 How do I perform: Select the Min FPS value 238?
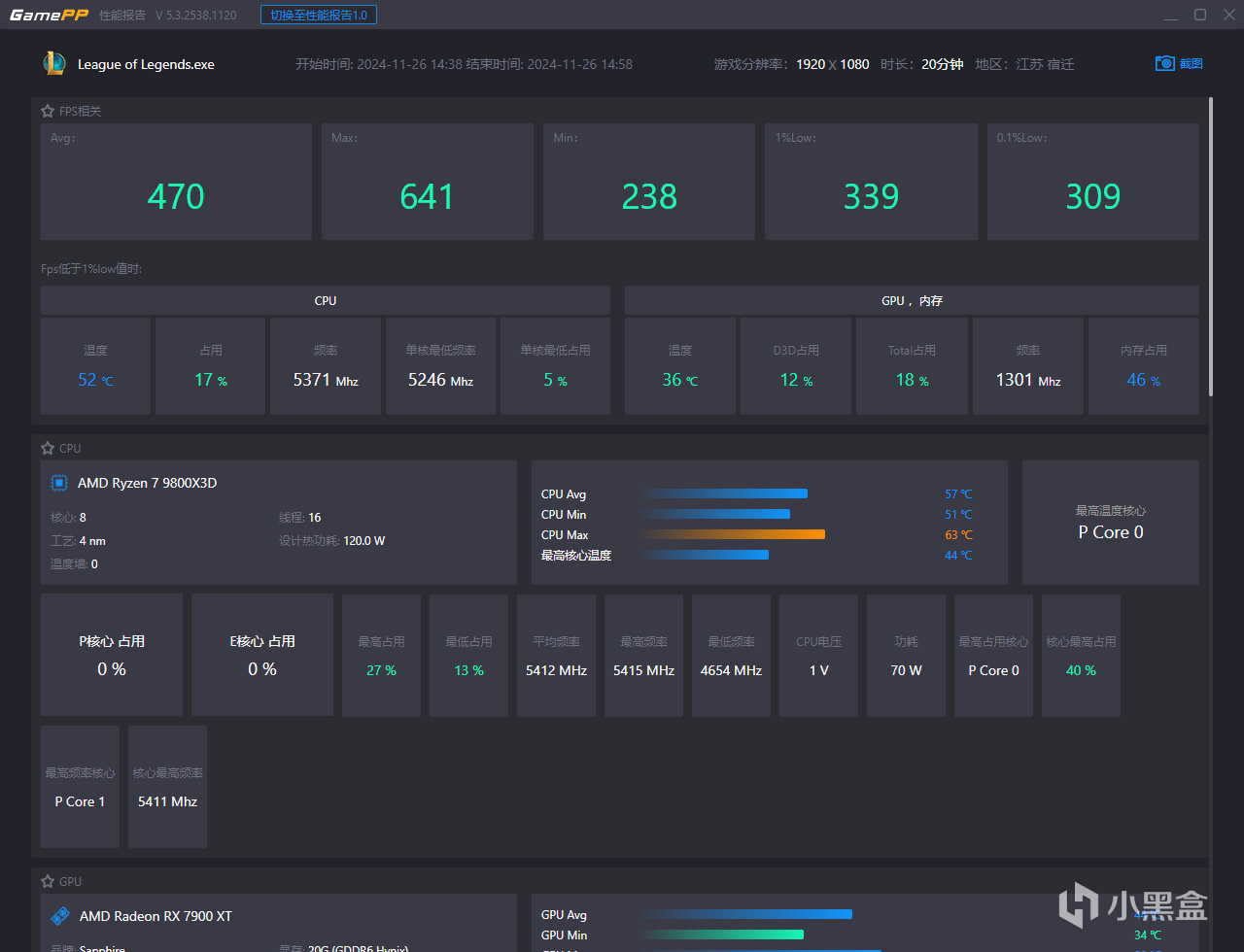pyautogui.click(x=649, y=197)
